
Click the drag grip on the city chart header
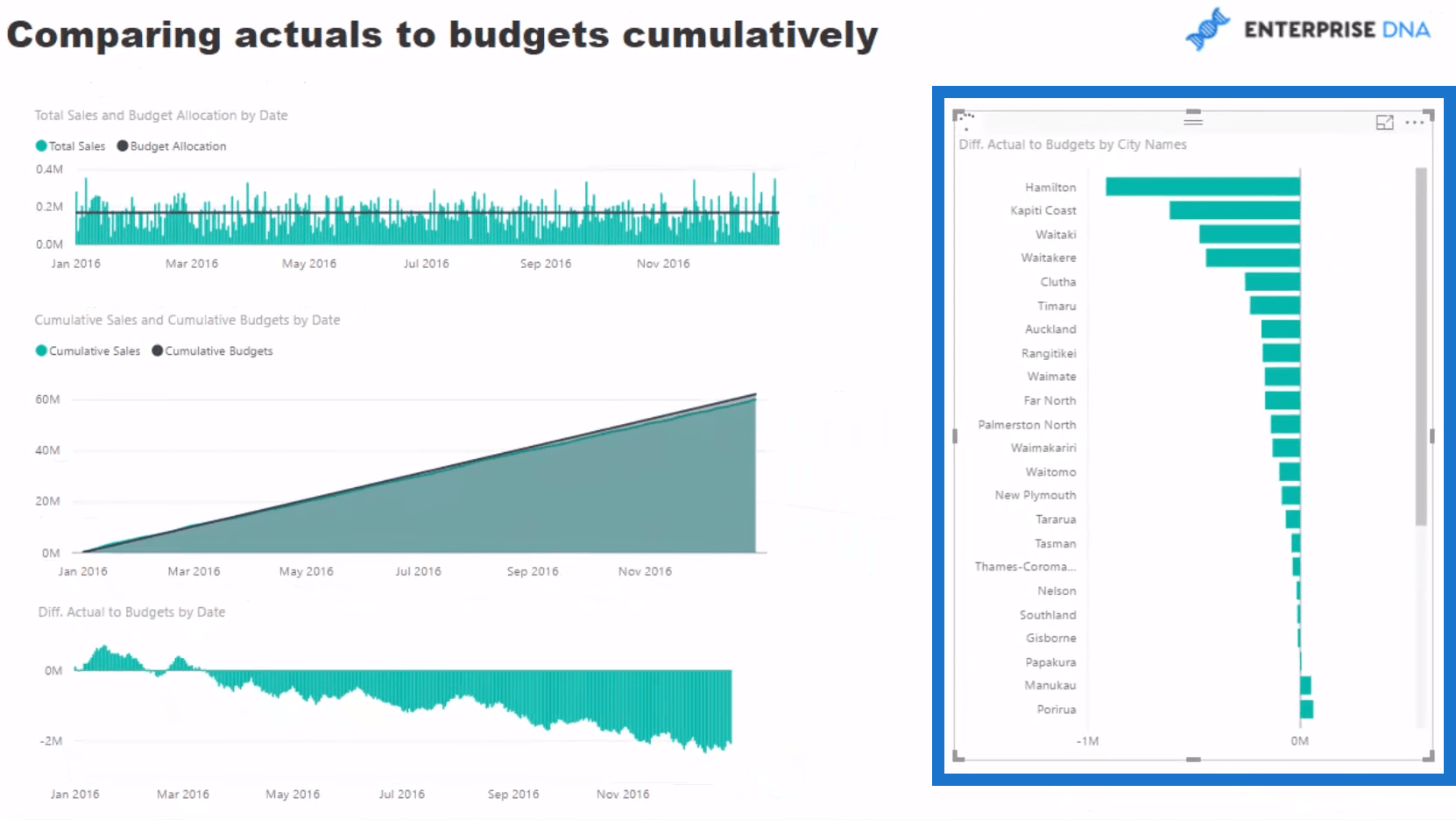pyautogui.click(x=1193, y=118)
